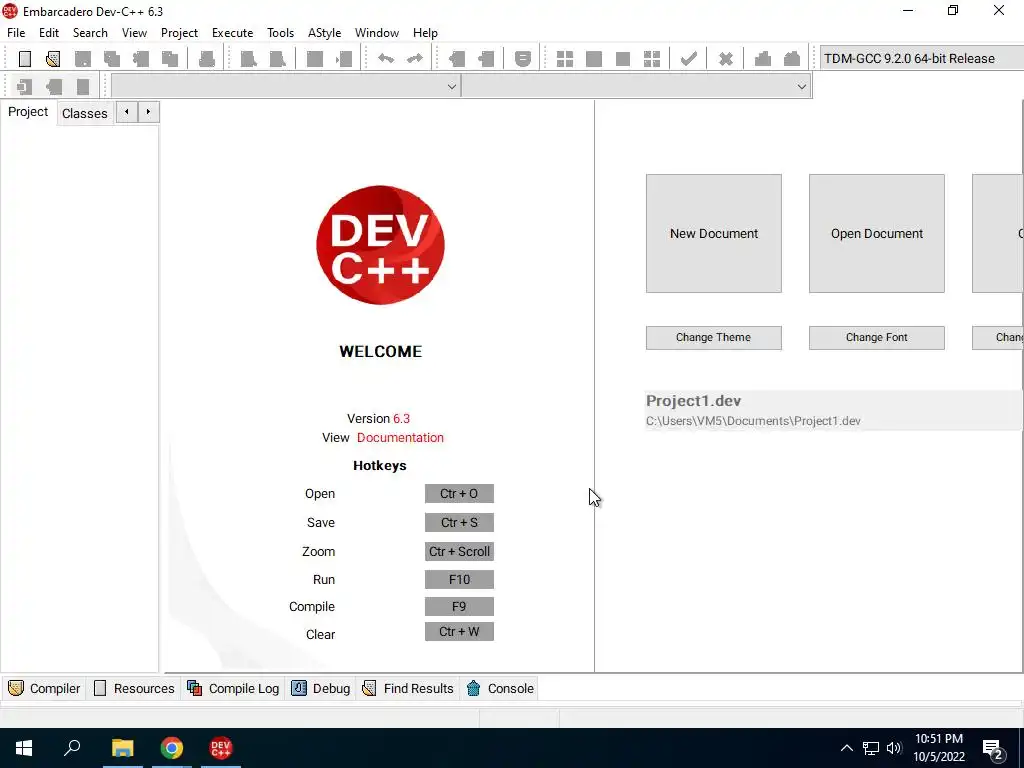This screenshot has height=768, width=1024.
Task: Switch to the Project sidebar tab
Action: click(28, 112)
